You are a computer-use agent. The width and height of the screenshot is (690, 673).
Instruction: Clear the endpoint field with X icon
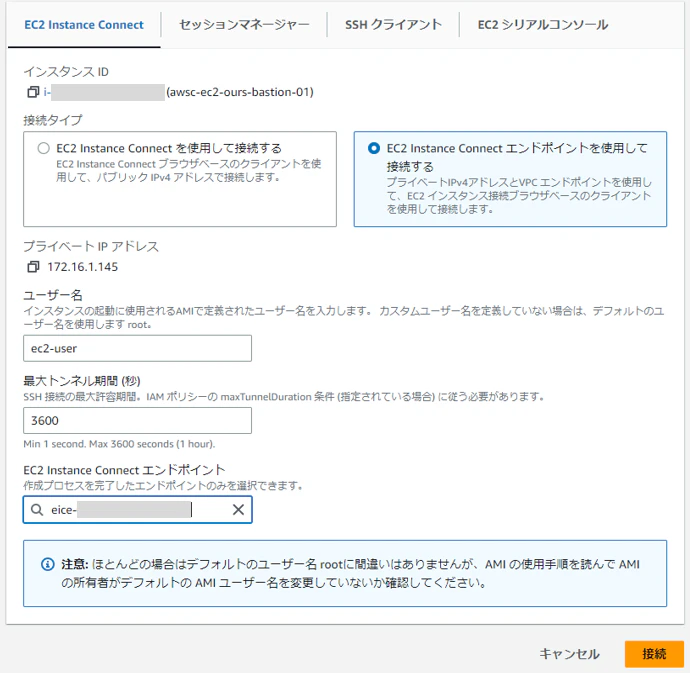coord(239,510)
